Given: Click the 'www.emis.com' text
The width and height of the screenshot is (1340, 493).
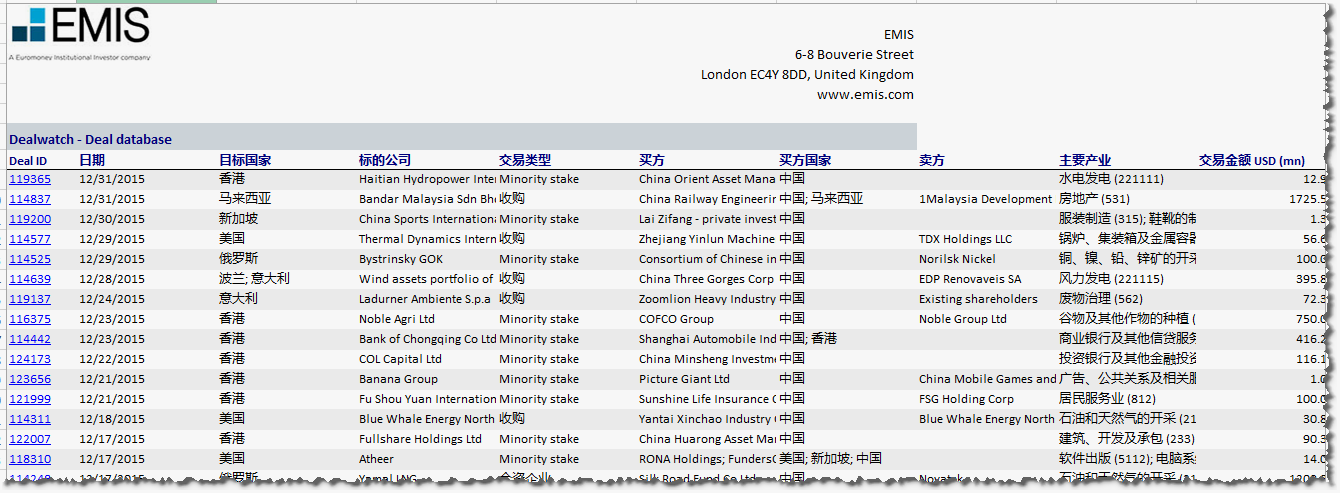Looking at the screenshot, I should [865, 95].
